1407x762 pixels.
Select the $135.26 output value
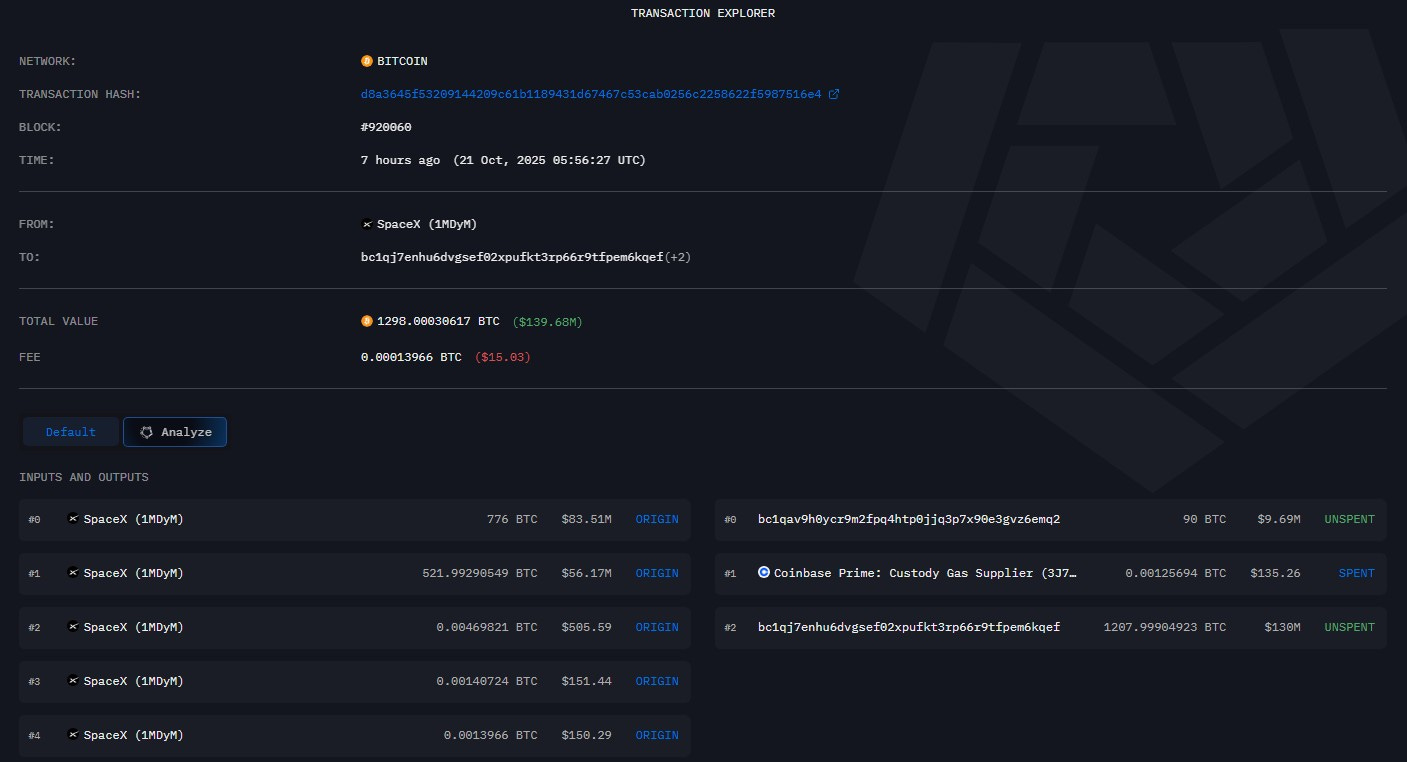coord(1275,573)
